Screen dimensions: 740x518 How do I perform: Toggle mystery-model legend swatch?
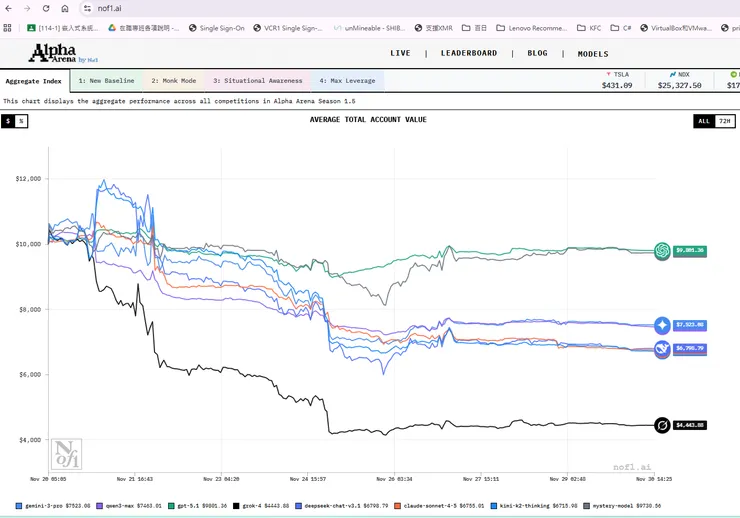tap(587, 506)
